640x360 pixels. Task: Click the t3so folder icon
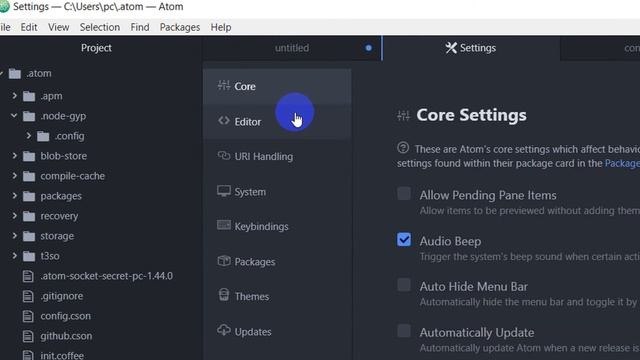pos(29,256)
